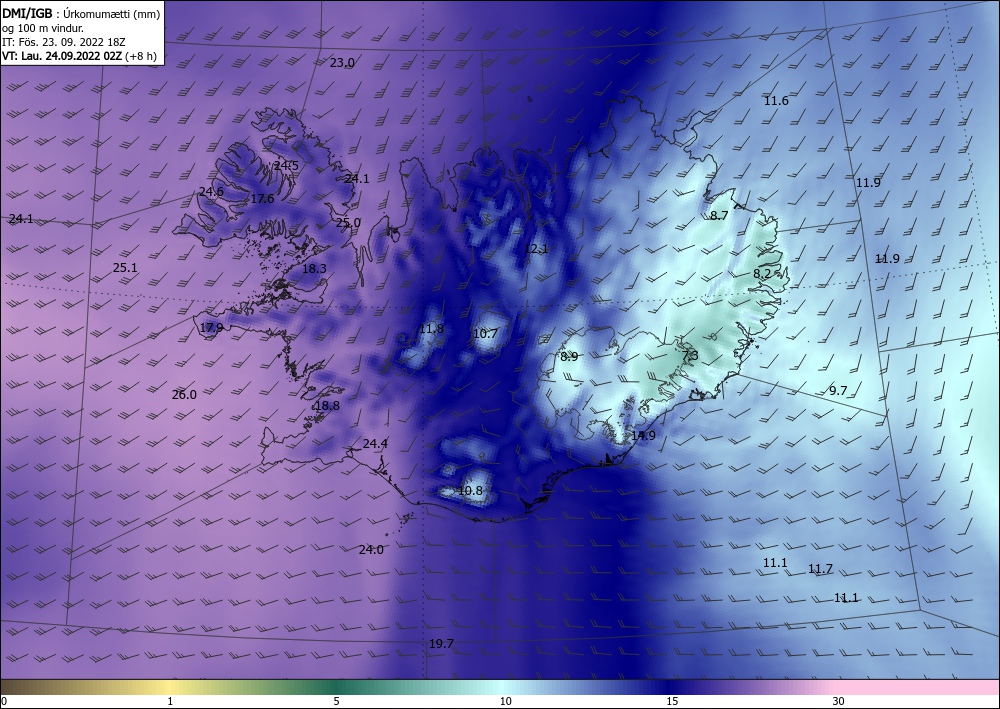This screenshot has height=709, width=1000.
Task: Click the 11.7 value label
Action: click(x=820, y=569)
